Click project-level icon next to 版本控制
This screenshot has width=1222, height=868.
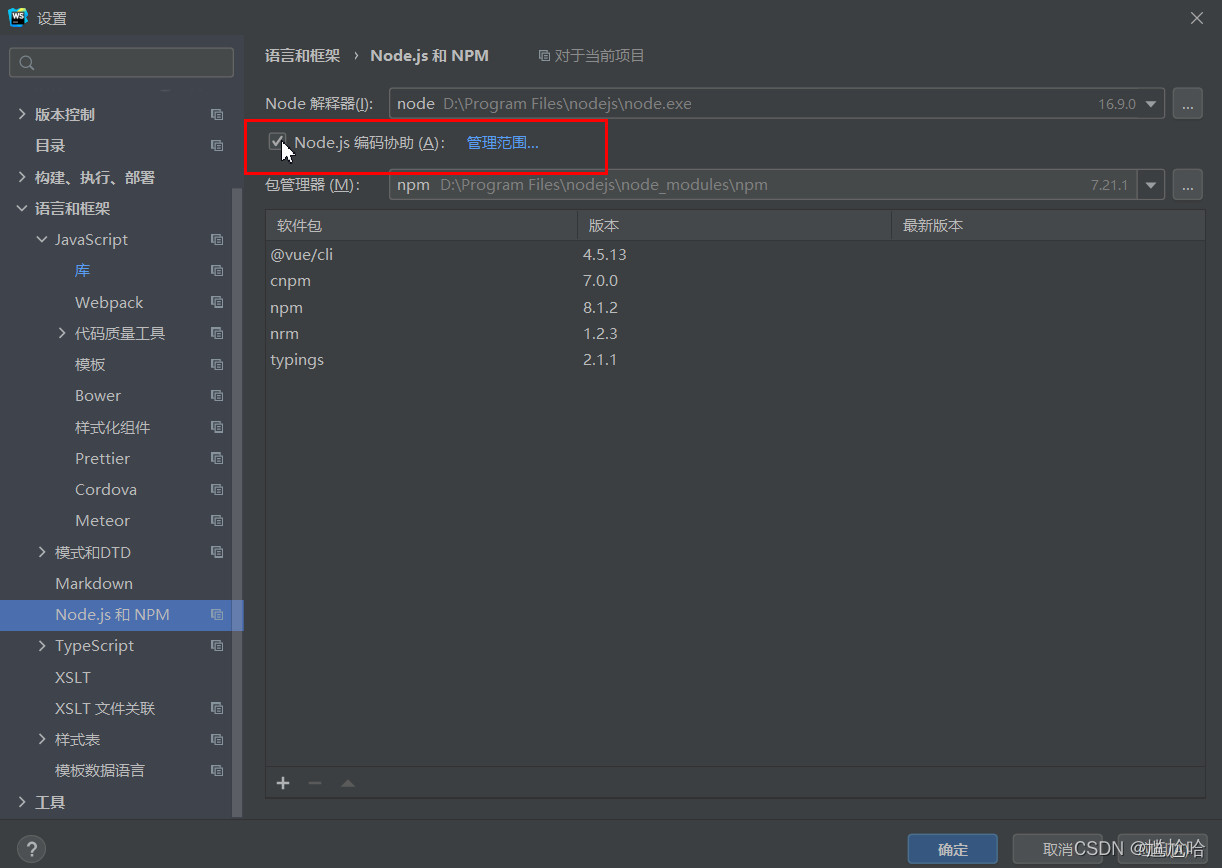(217, 115)
